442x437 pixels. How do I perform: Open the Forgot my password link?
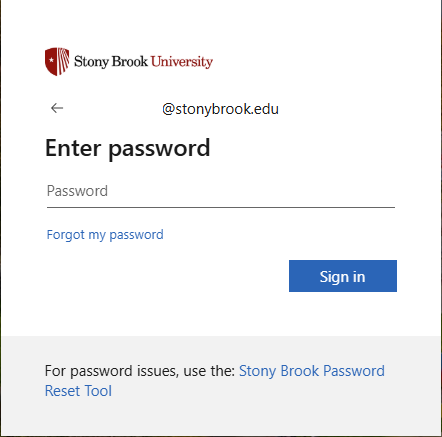pyautogui.click(x=105, y=235)
